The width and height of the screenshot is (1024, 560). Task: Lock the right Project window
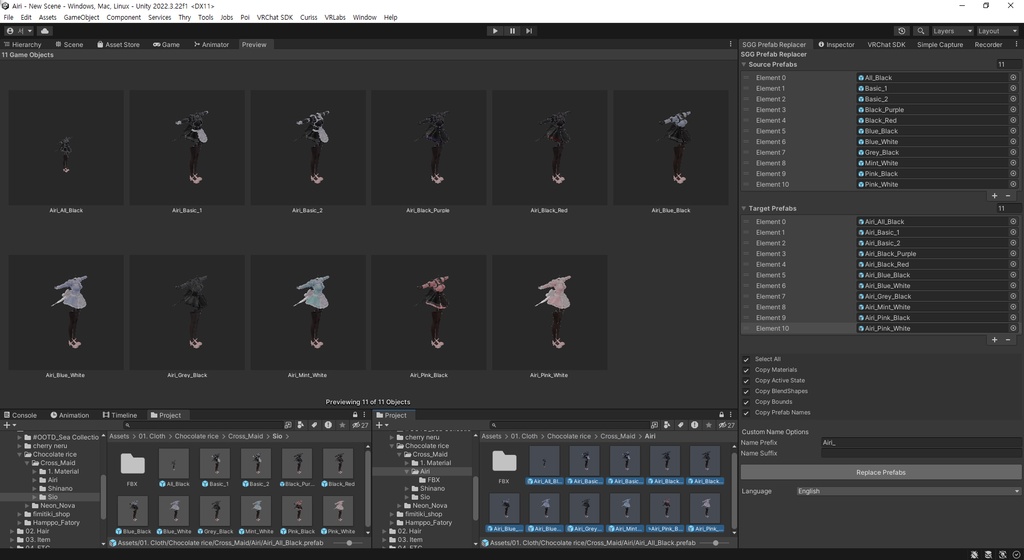click(722, 415)
